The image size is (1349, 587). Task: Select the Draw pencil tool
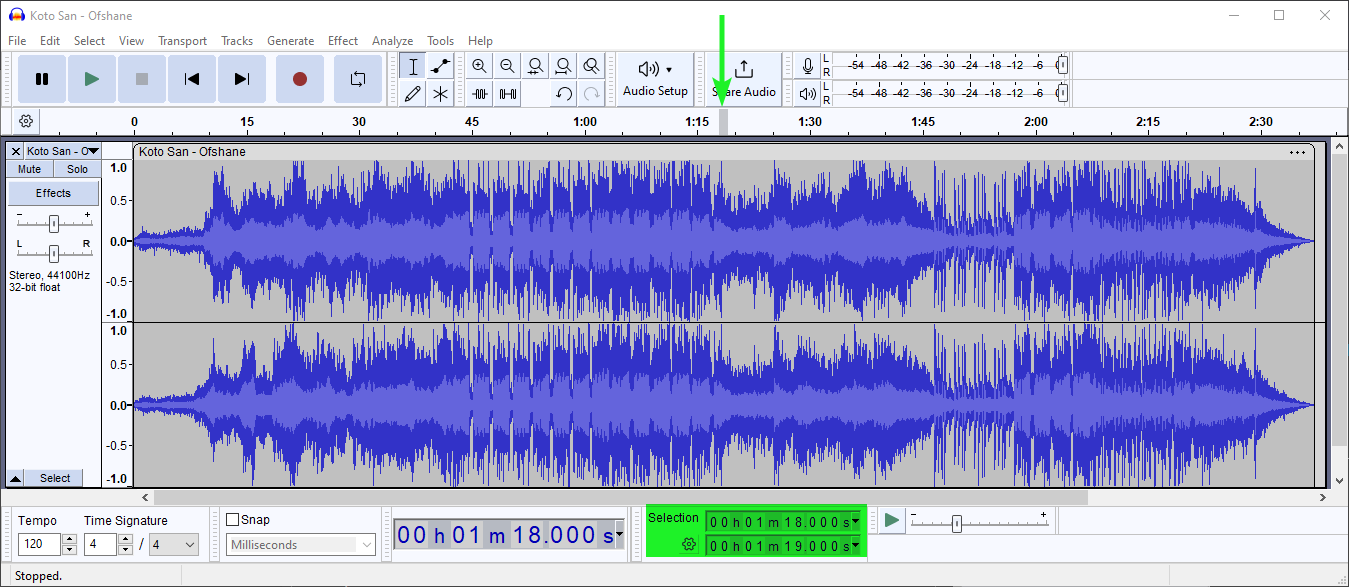coord(412,94)
